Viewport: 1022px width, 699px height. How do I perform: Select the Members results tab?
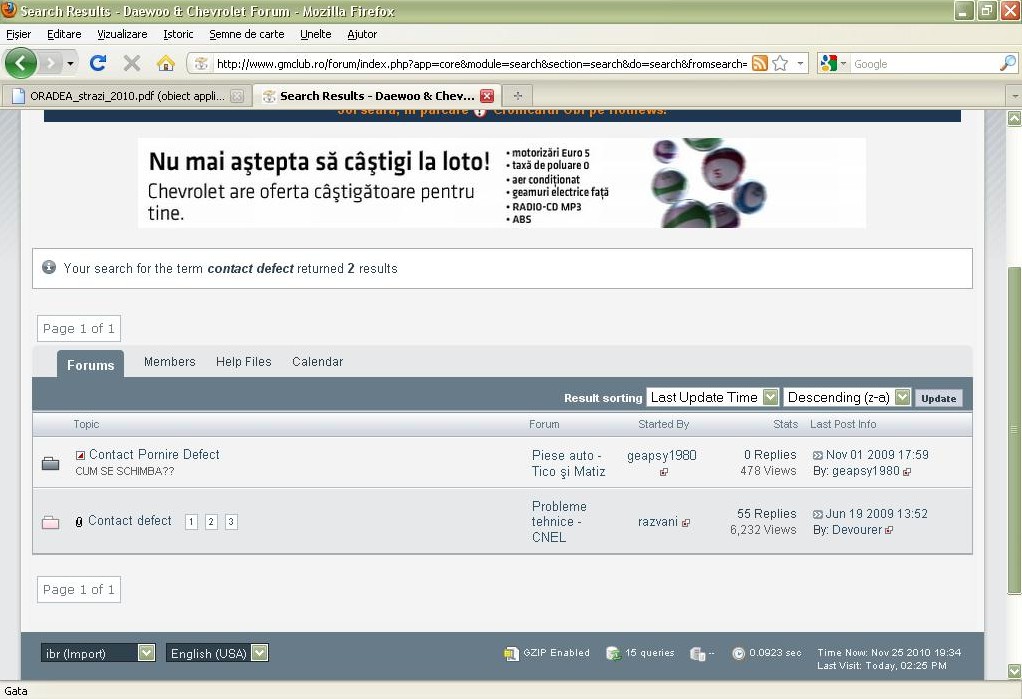169,361
